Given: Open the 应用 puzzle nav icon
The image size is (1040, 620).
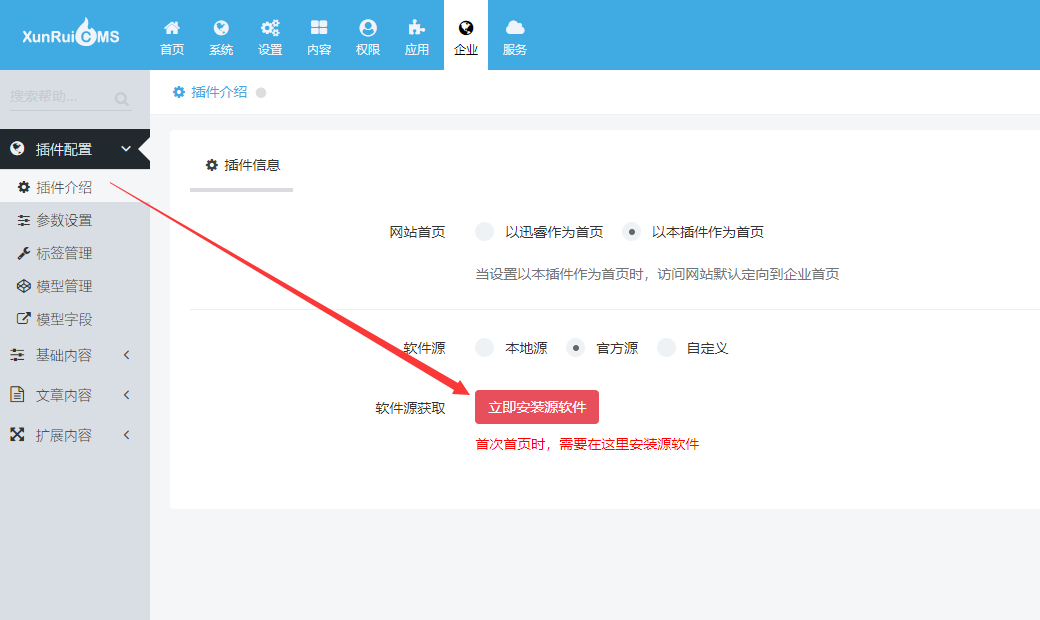Looking at the screenshot, I should coord(417,28).
